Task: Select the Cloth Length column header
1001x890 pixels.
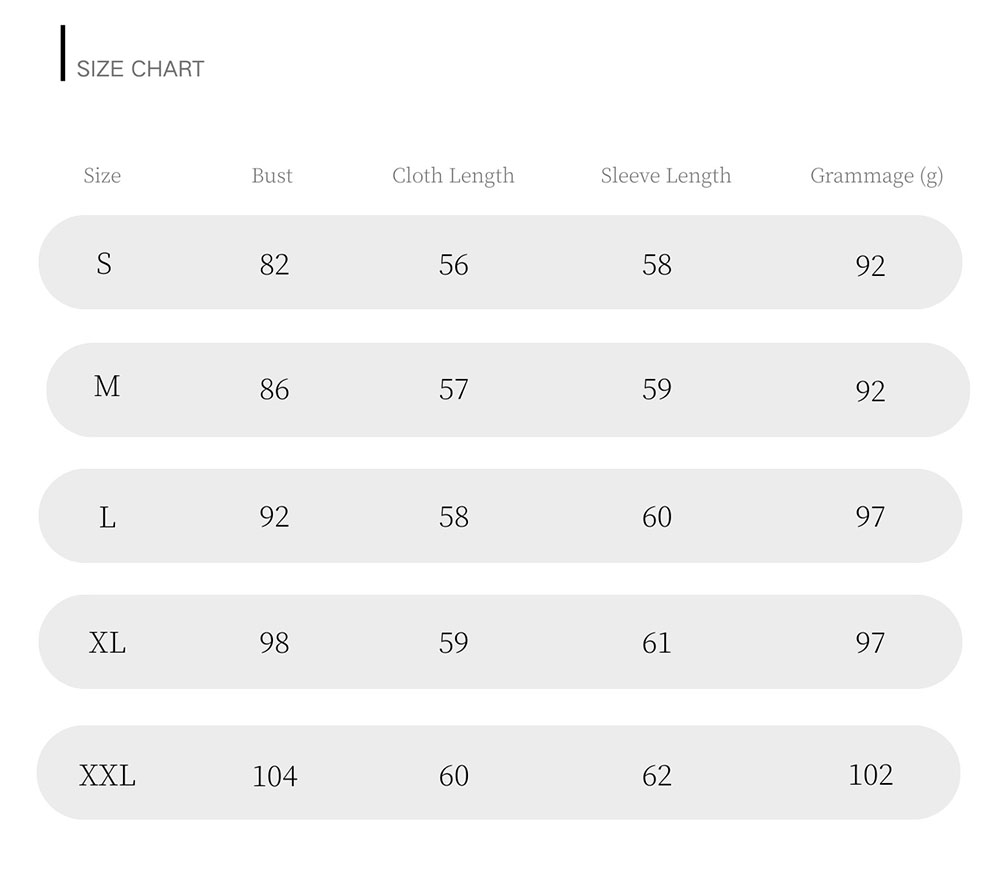Action: click(x=453, y=176)
